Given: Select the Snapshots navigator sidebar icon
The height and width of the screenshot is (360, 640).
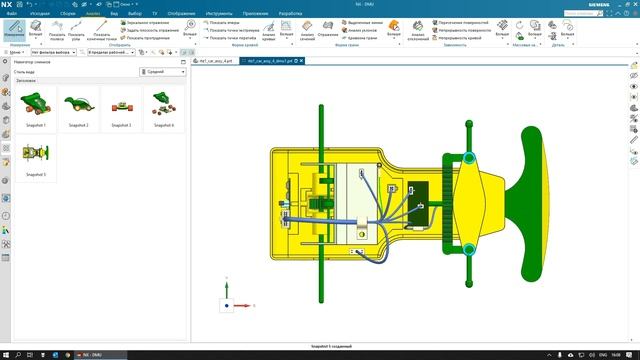Looking at the screenshot, I should [6, 148].
